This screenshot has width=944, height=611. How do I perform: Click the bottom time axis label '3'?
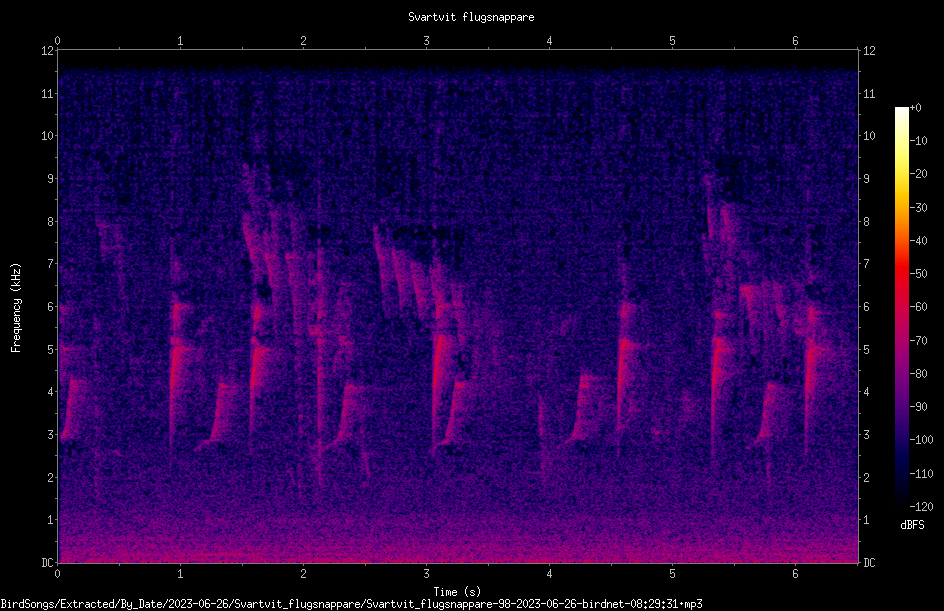tap(426, 574)
